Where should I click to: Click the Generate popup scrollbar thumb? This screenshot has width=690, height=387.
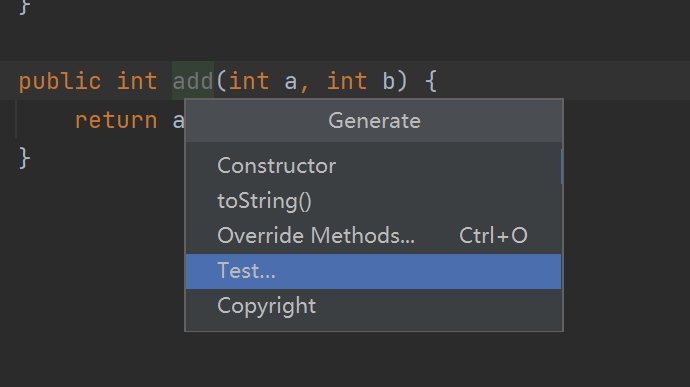pyautogui.click(x=562, y=166)
